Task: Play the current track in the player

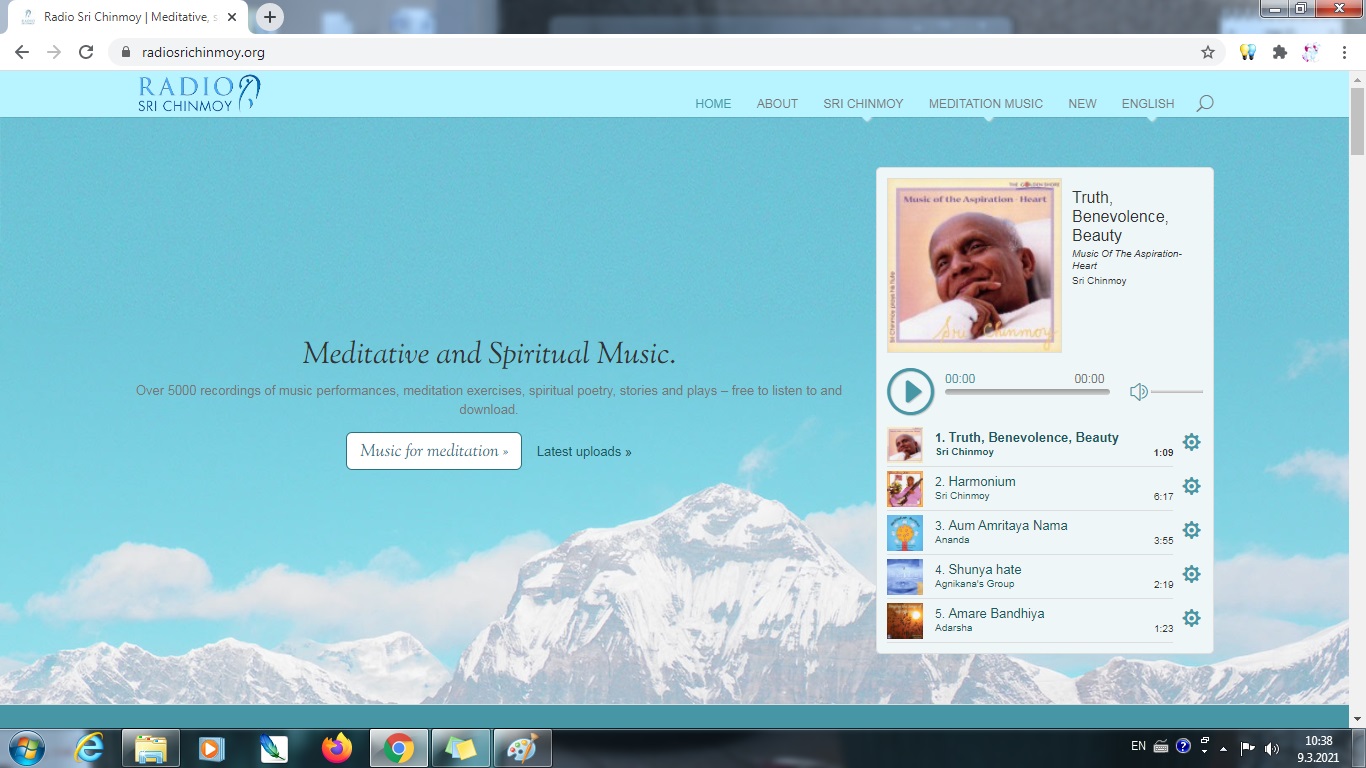Action: pos(910,391)
